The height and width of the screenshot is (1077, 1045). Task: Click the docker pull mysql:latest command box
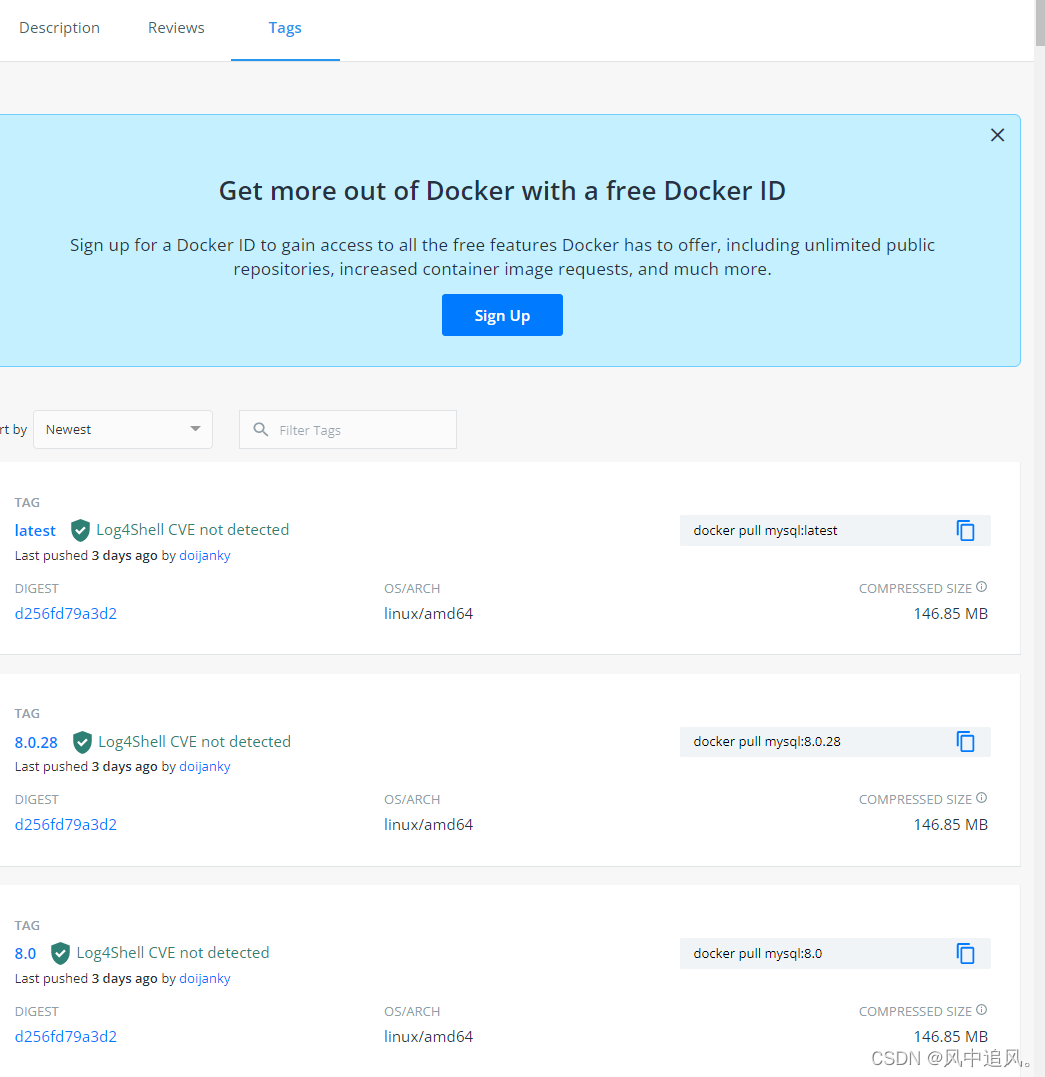pyautogui.click(x=835, y=530)
